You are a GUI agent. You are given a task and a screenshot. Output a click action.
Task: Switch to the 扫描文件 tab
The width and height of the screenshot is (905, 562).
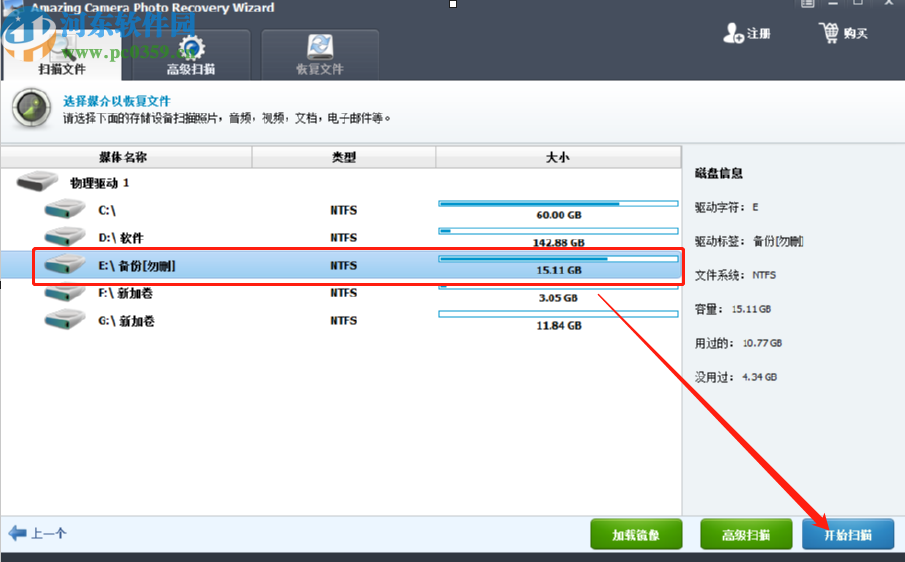62,55
